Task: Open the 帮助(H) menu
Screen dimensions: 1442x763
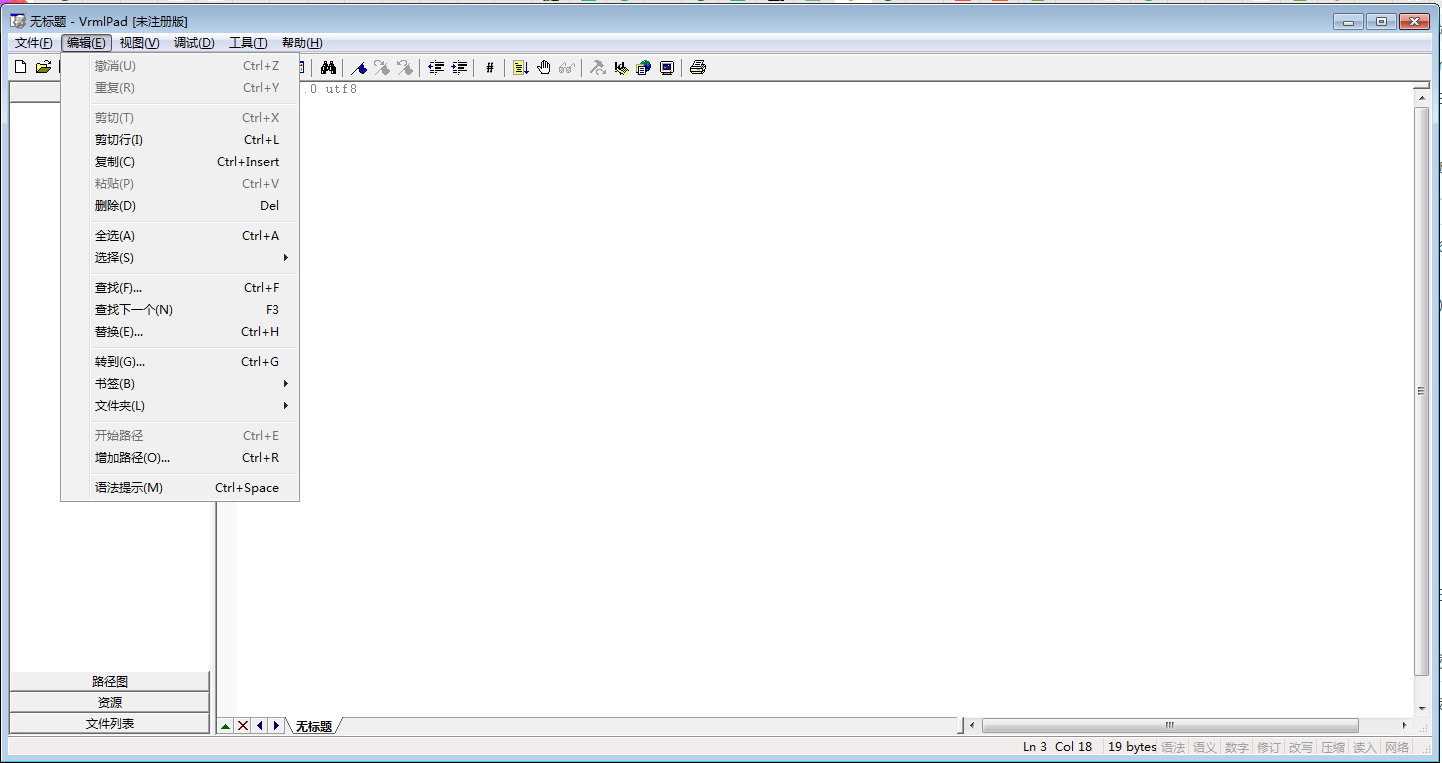Action: pos(302,42)
